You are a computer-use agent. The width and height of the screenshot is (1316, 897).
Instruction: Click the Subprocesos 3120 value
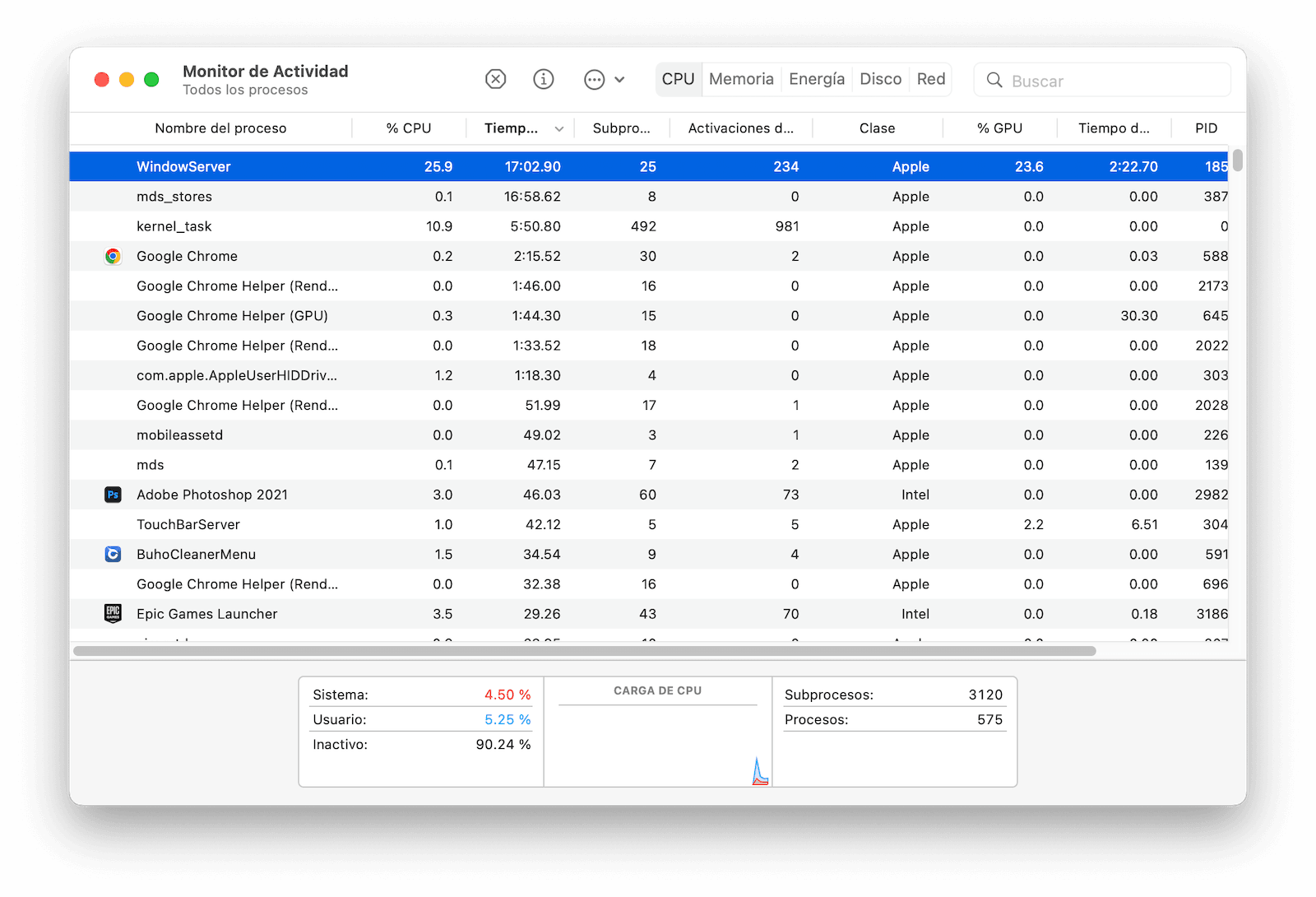[985, 695]
